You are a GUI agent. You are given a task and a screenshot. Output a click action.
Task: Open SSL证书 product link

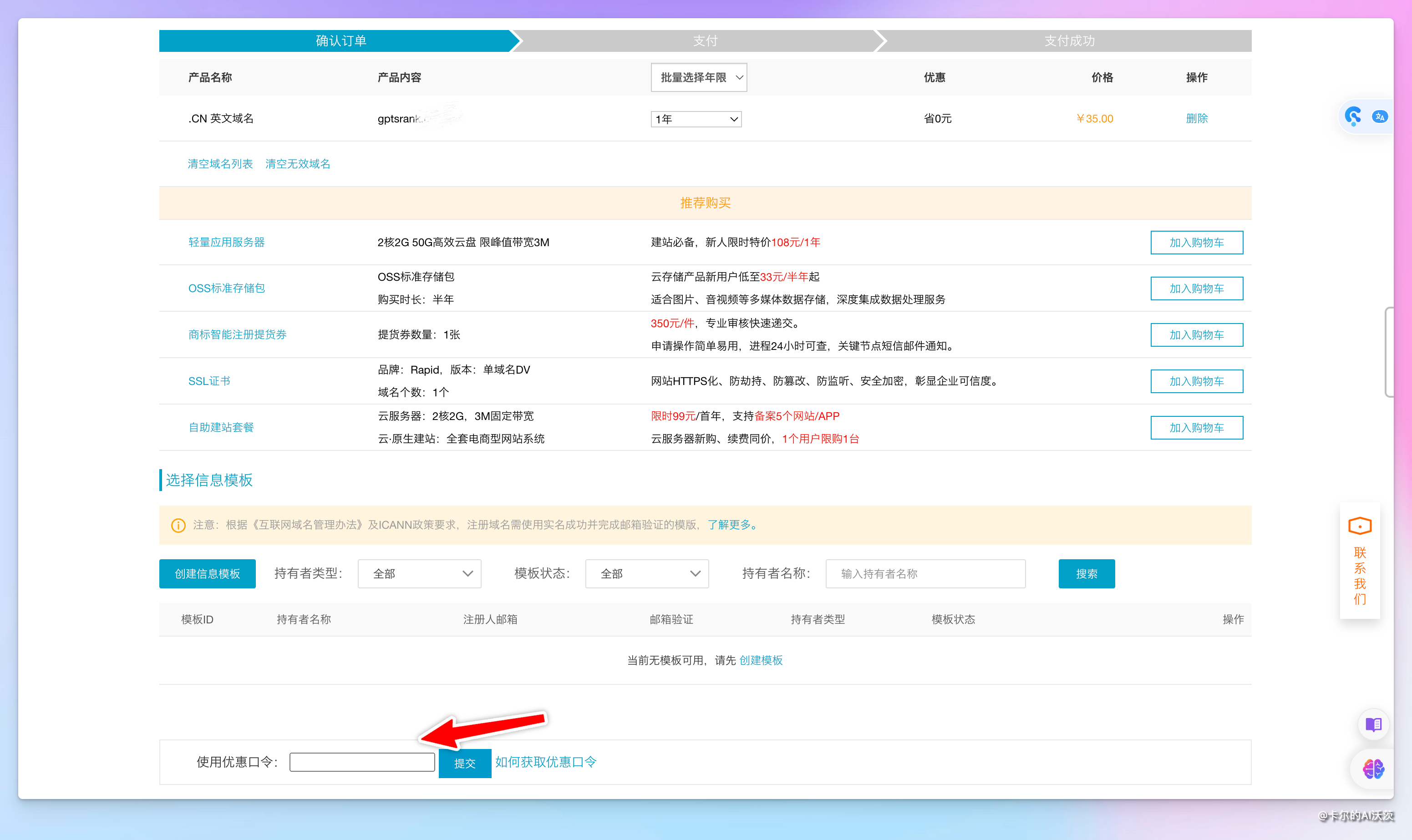point(209,381)
